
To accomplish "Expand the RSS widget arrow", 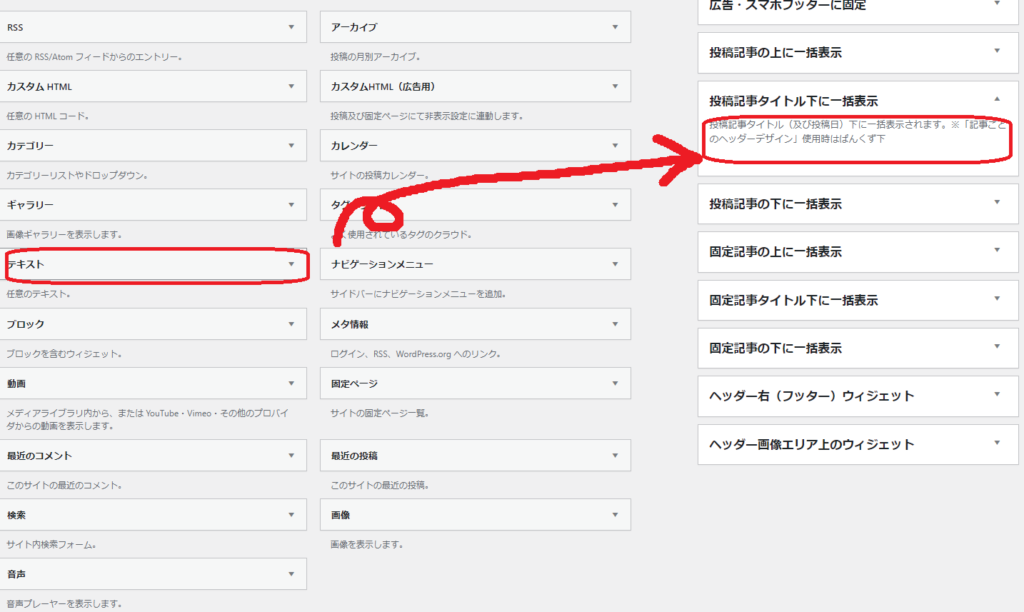I will (x=290, y=27).
